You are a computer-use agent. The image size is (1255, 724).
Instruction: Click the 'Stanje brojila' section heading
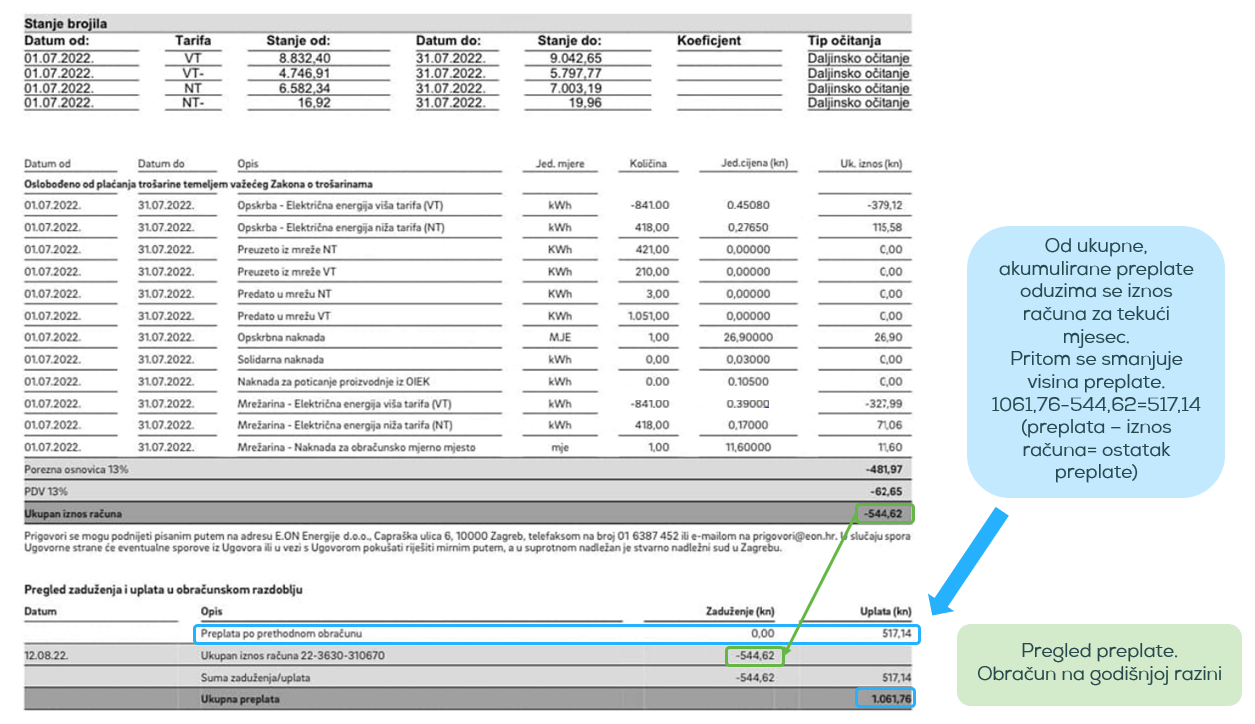point(65,23)
